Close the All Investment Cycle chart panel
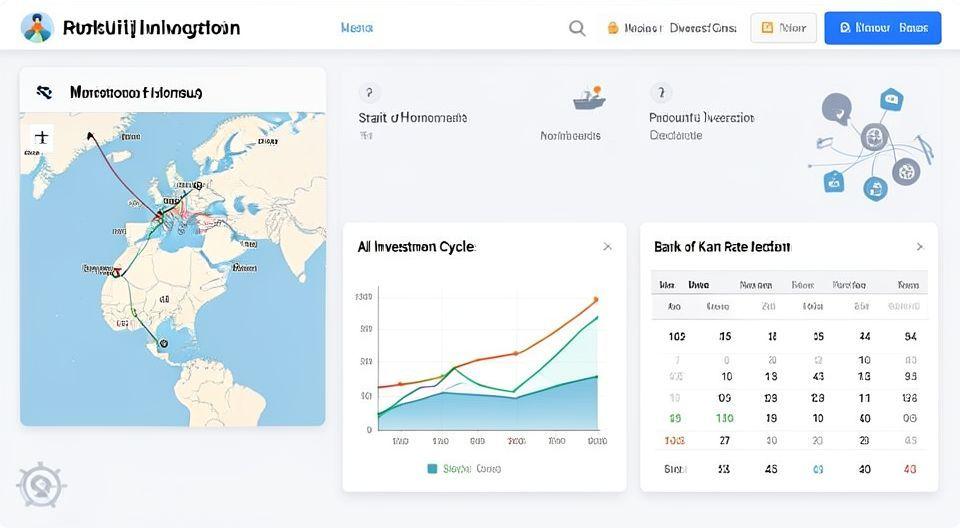 (607, 246)
